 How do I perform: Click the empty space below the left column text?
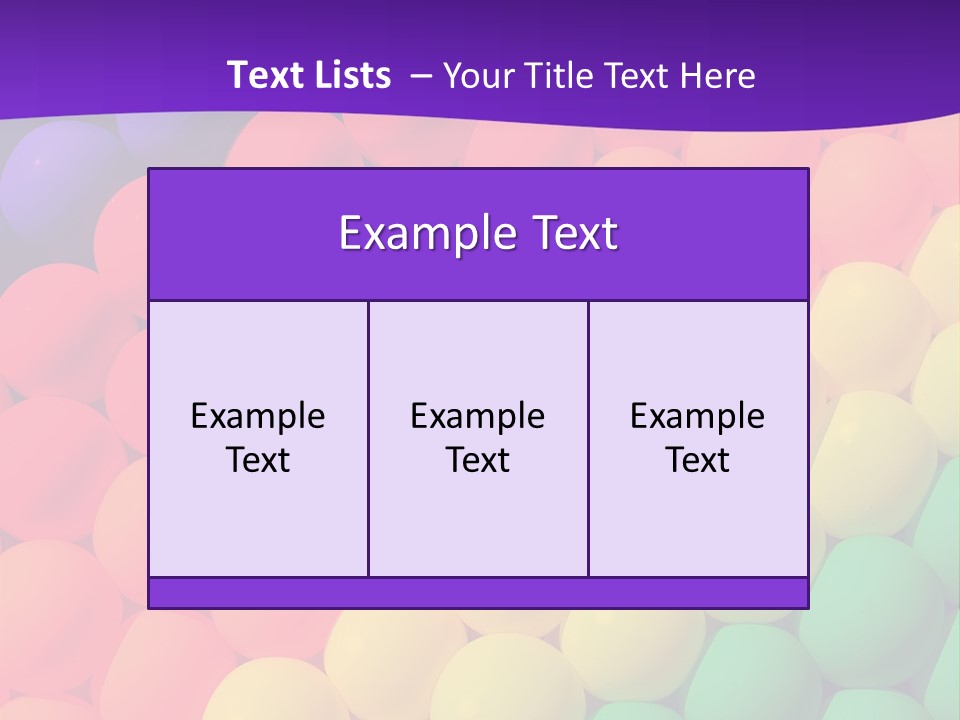click(258, 530)
